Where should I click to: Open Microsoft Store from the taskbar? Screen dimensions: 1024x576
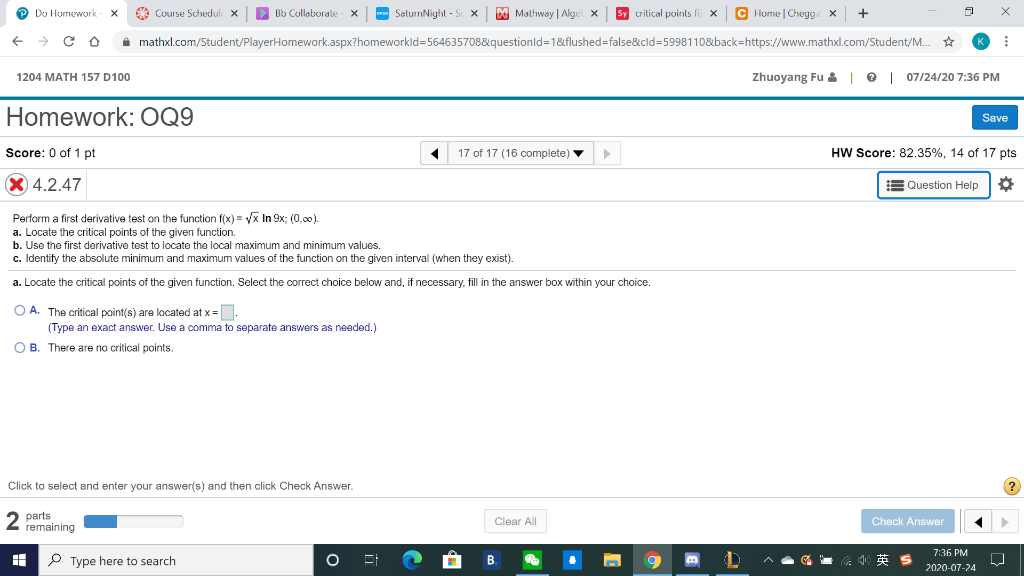[452, 560]
